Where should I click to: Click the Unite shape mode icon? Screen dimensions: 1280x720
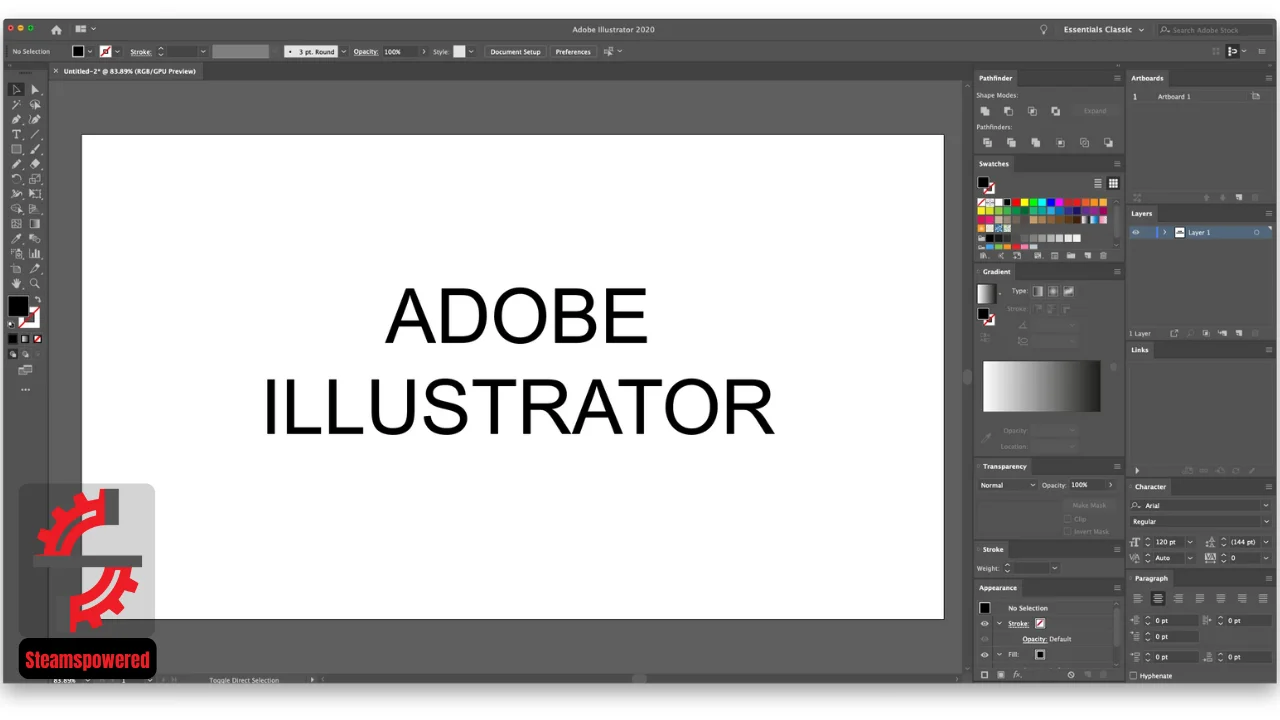click(985, 111)
